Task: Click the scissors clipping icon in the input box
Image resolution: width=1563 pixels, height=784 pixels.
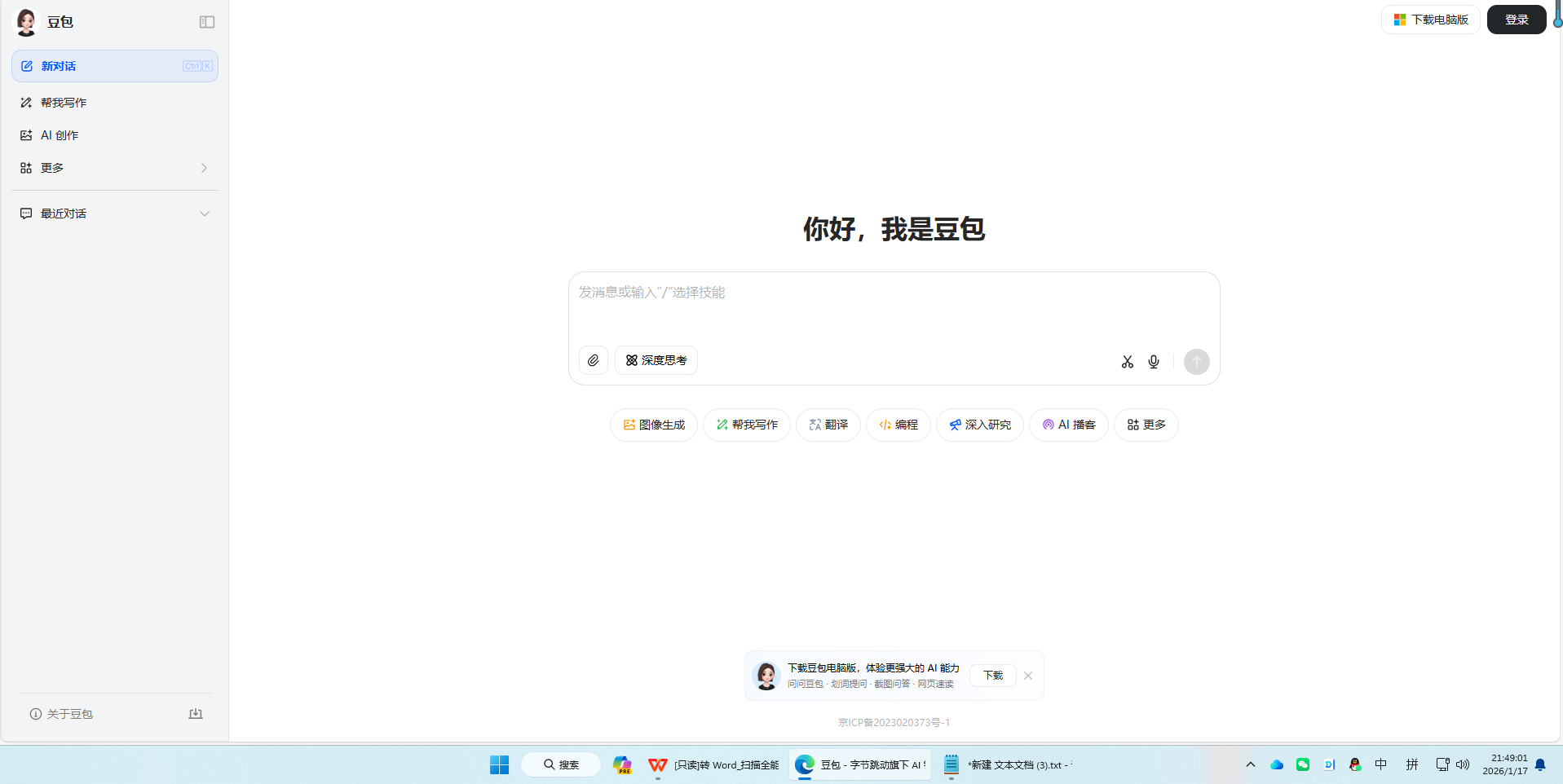Action: 1127,361
